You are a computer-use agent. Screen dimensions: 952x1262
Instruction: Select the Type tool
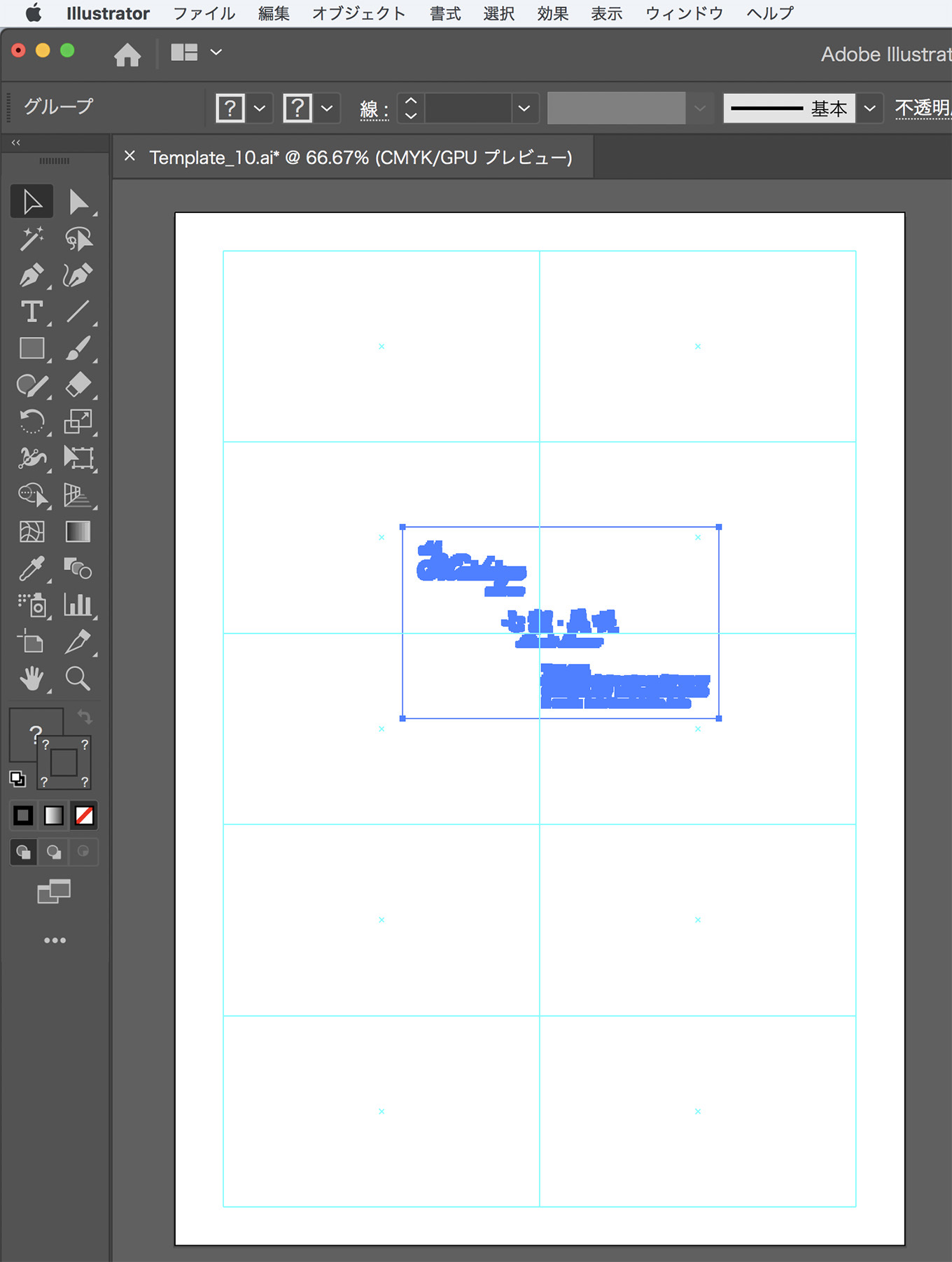click(31, 312)
